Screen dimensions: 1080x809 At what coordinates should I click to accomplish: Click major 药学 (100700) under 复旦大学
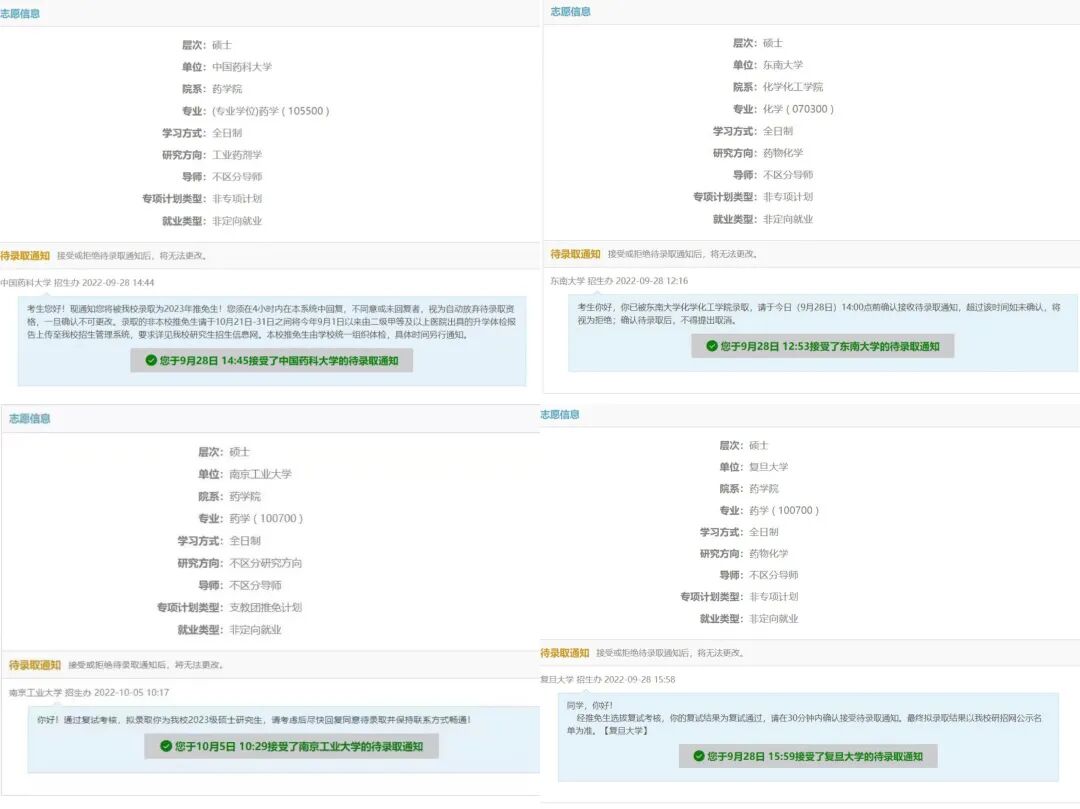click(784, 510)
